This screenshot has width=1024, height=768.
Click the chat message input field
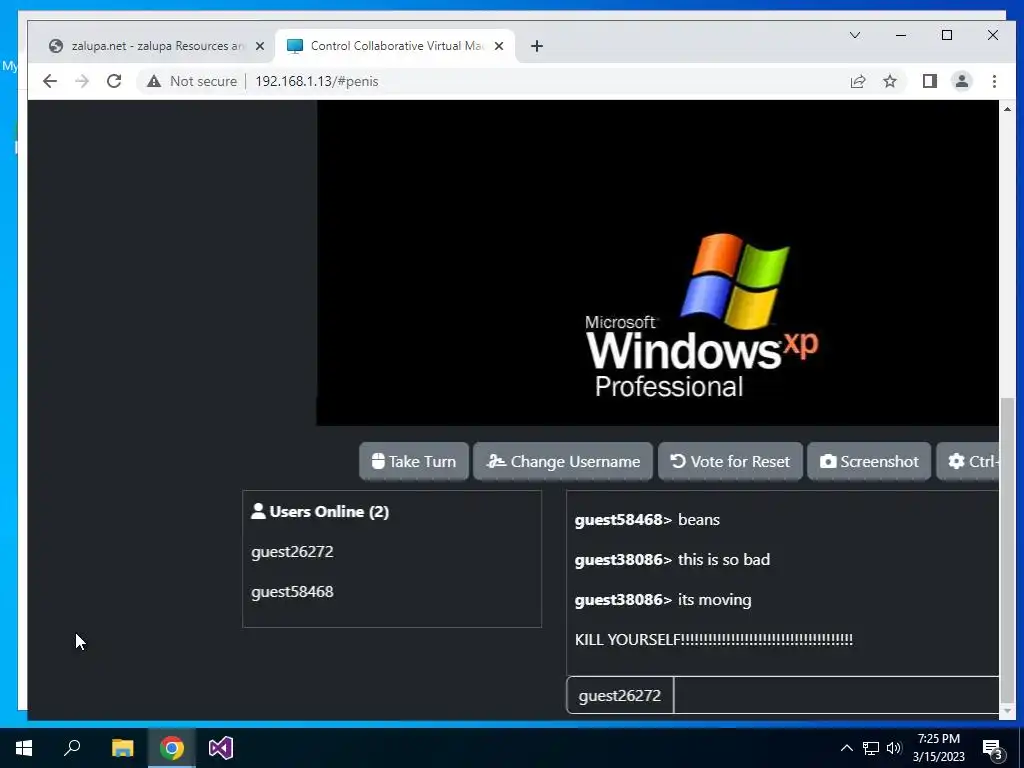click(x=836, y=696)
